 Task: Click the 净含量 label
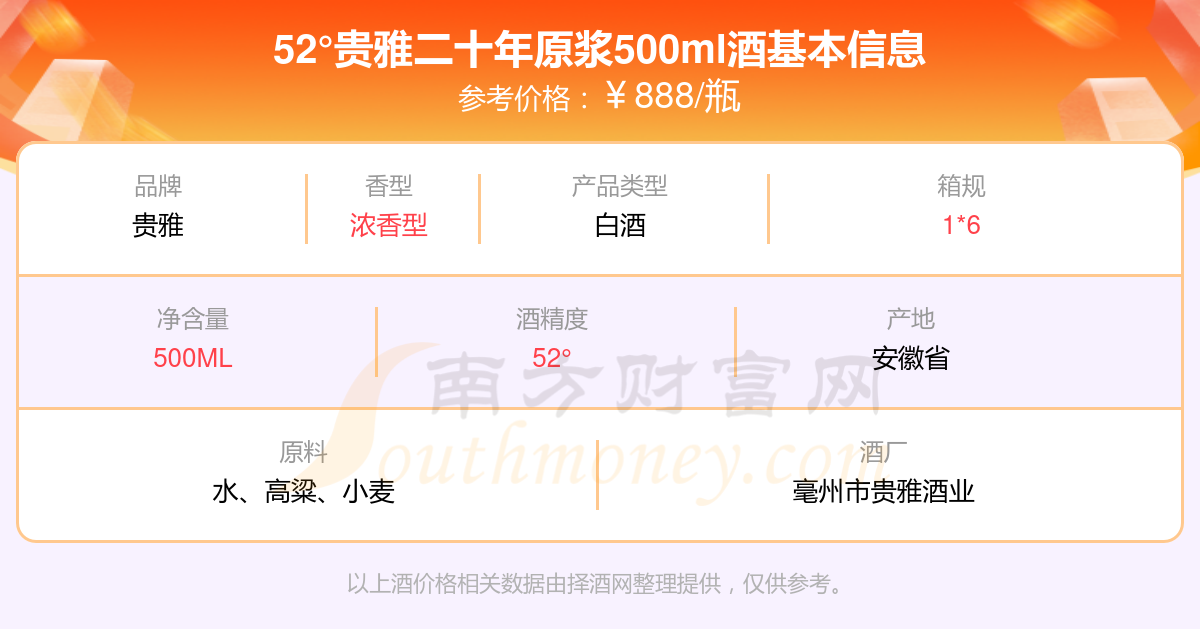pos(193,319)
